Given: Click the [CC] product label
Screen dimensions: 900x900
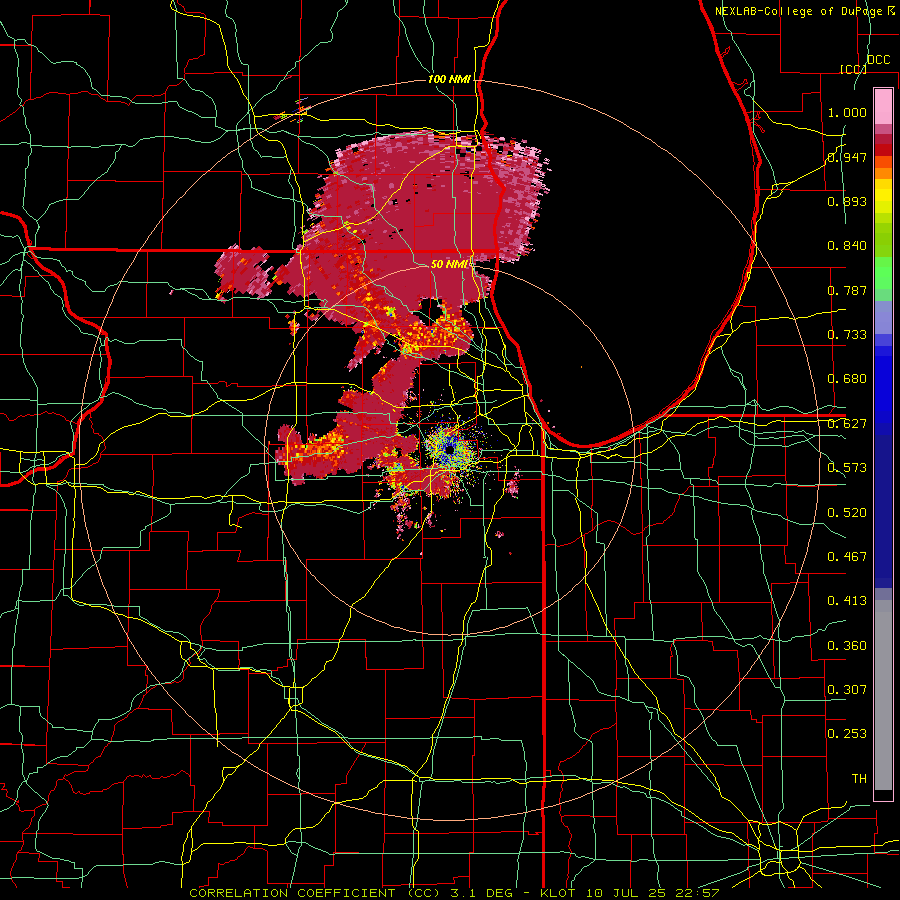Looking at the screenshot, I should [853, 69].
